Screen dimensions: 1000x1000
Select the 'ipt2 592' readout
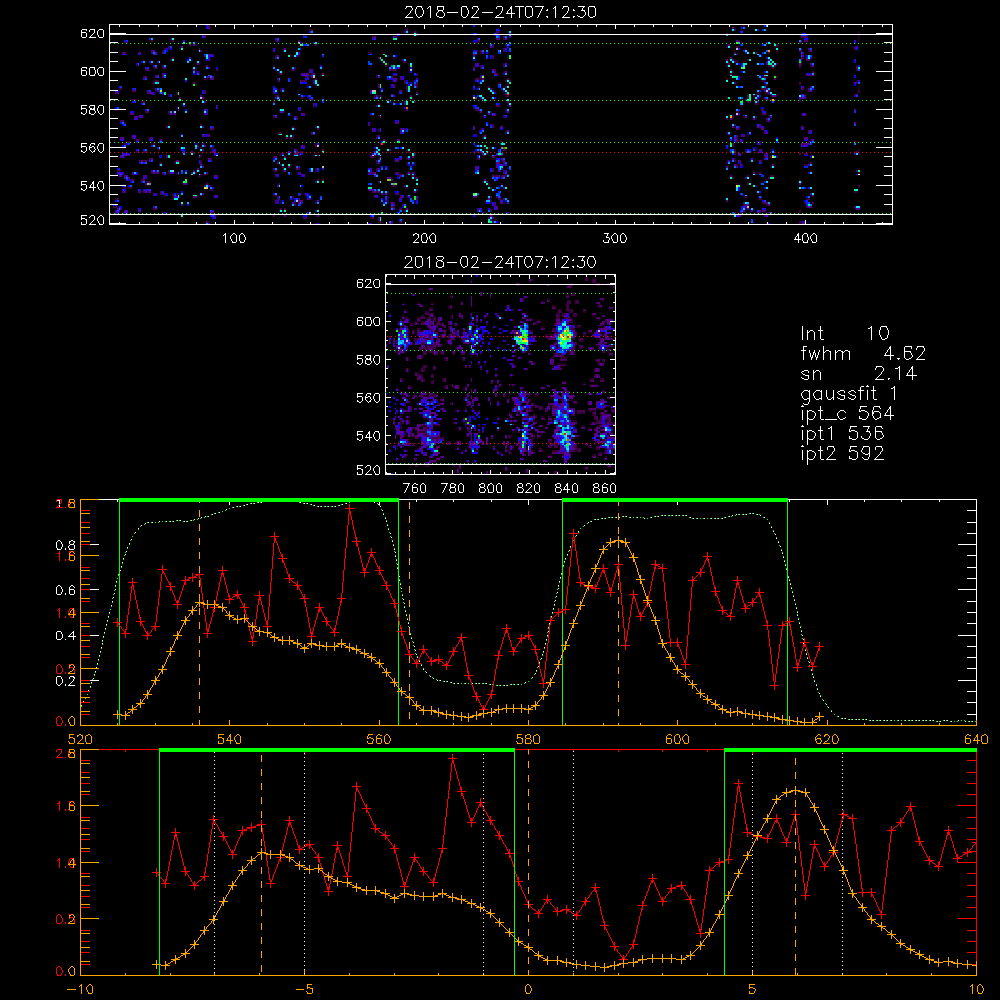tap(842, 453)
